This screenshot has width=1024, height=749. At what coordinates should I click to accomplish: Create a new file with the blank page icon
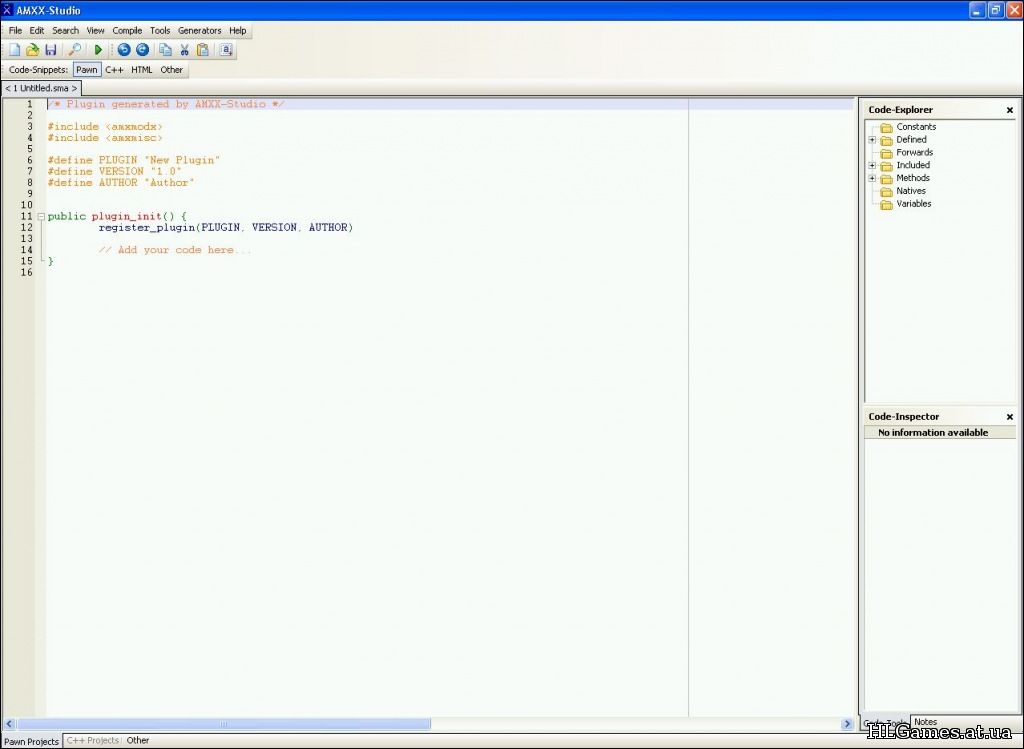[x=14, y=50]
